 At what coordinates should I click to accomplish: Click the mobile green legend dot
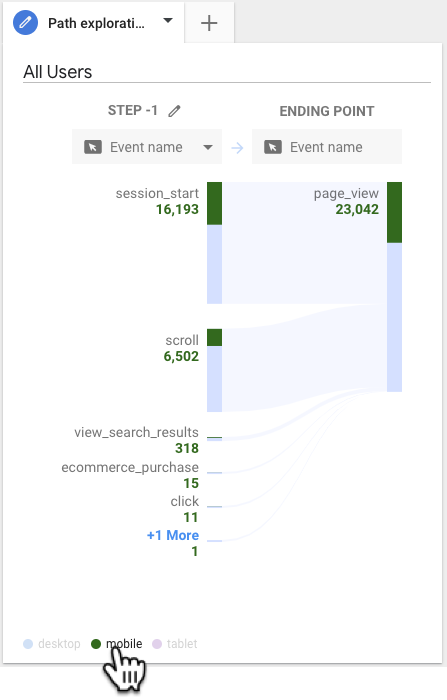point(96,644)
